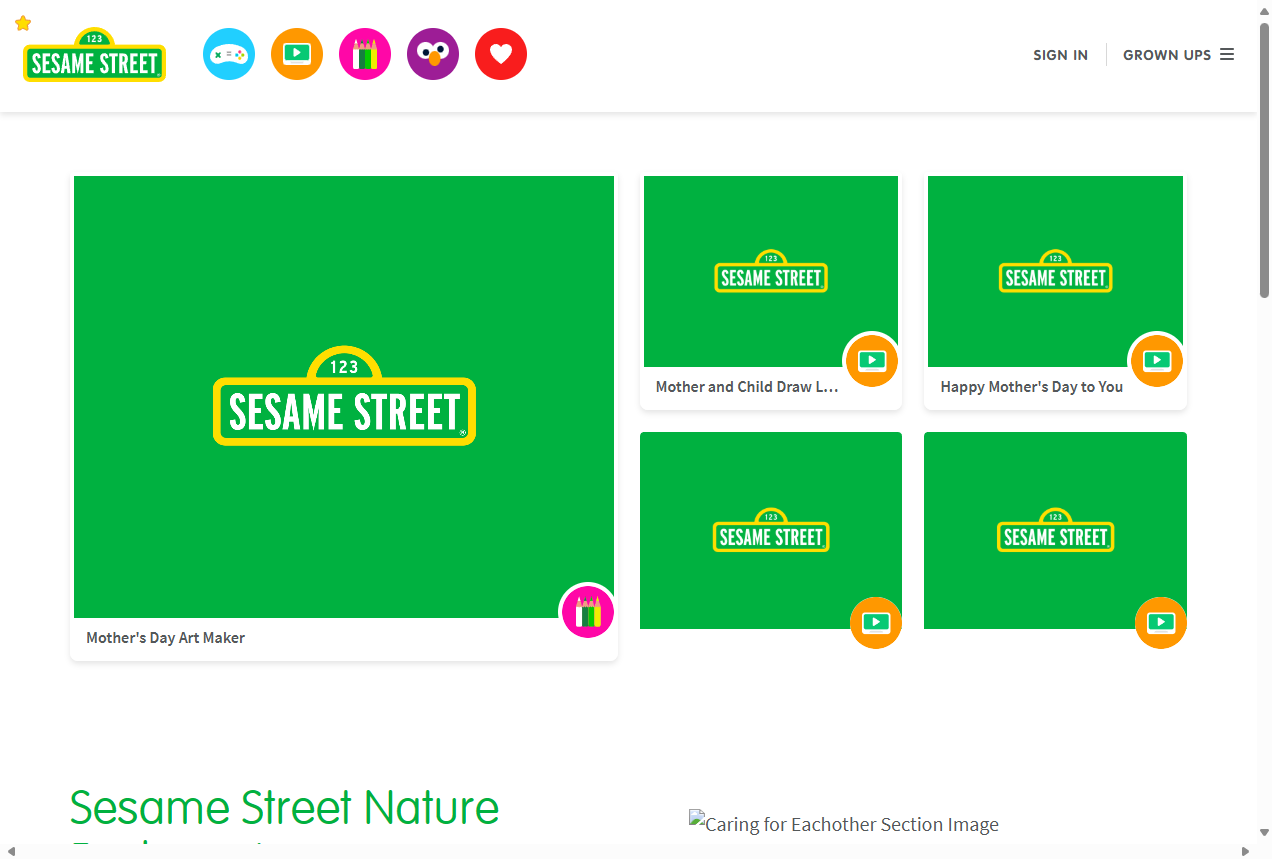Open Characters via the purple muppet icon
This screenshot has width=1272, height=859.
[x=432, y=54]
